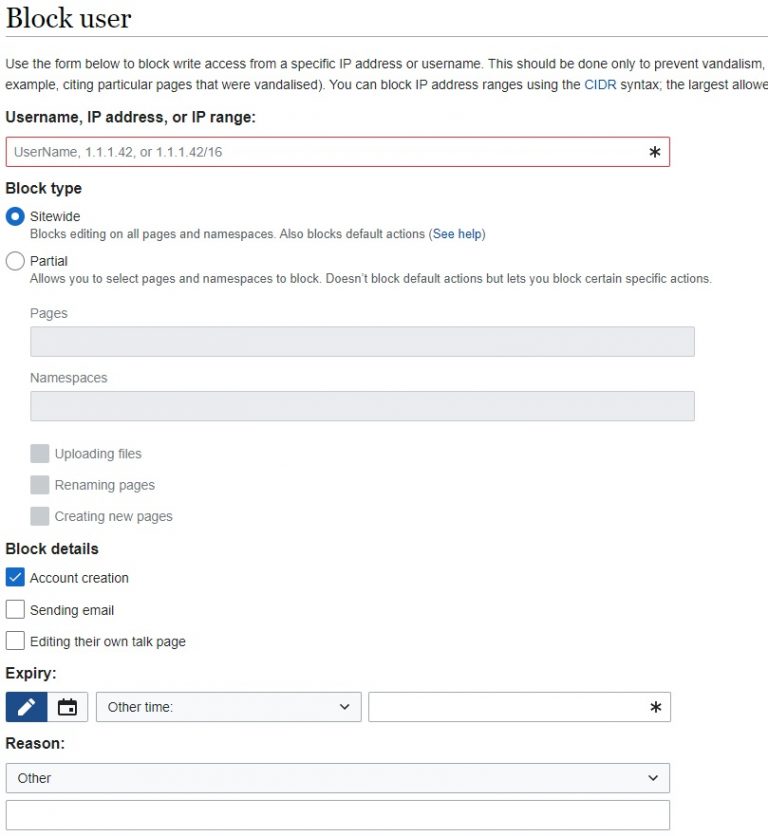
Task: Open the calendar date picker for expiry
Action: 66,707
